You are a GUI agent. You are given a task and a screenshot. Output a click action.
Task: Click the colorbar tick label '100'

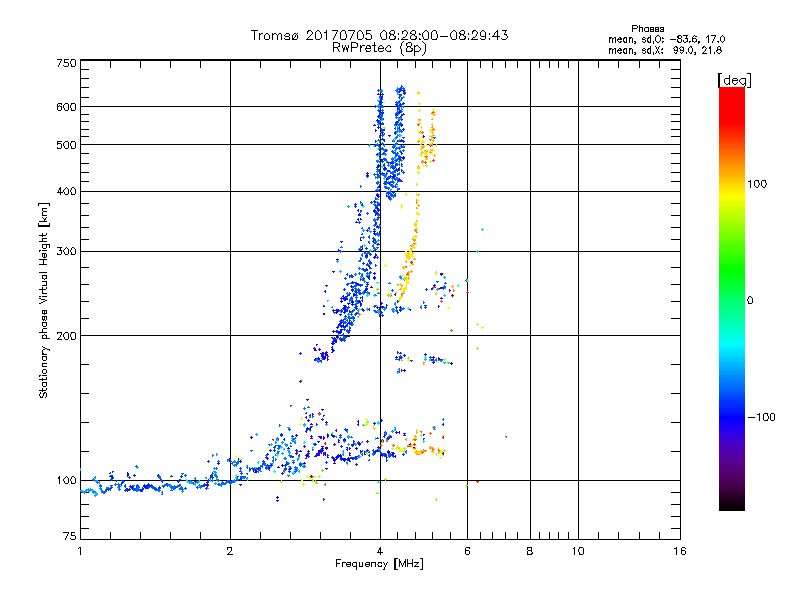tap(757, 184)
